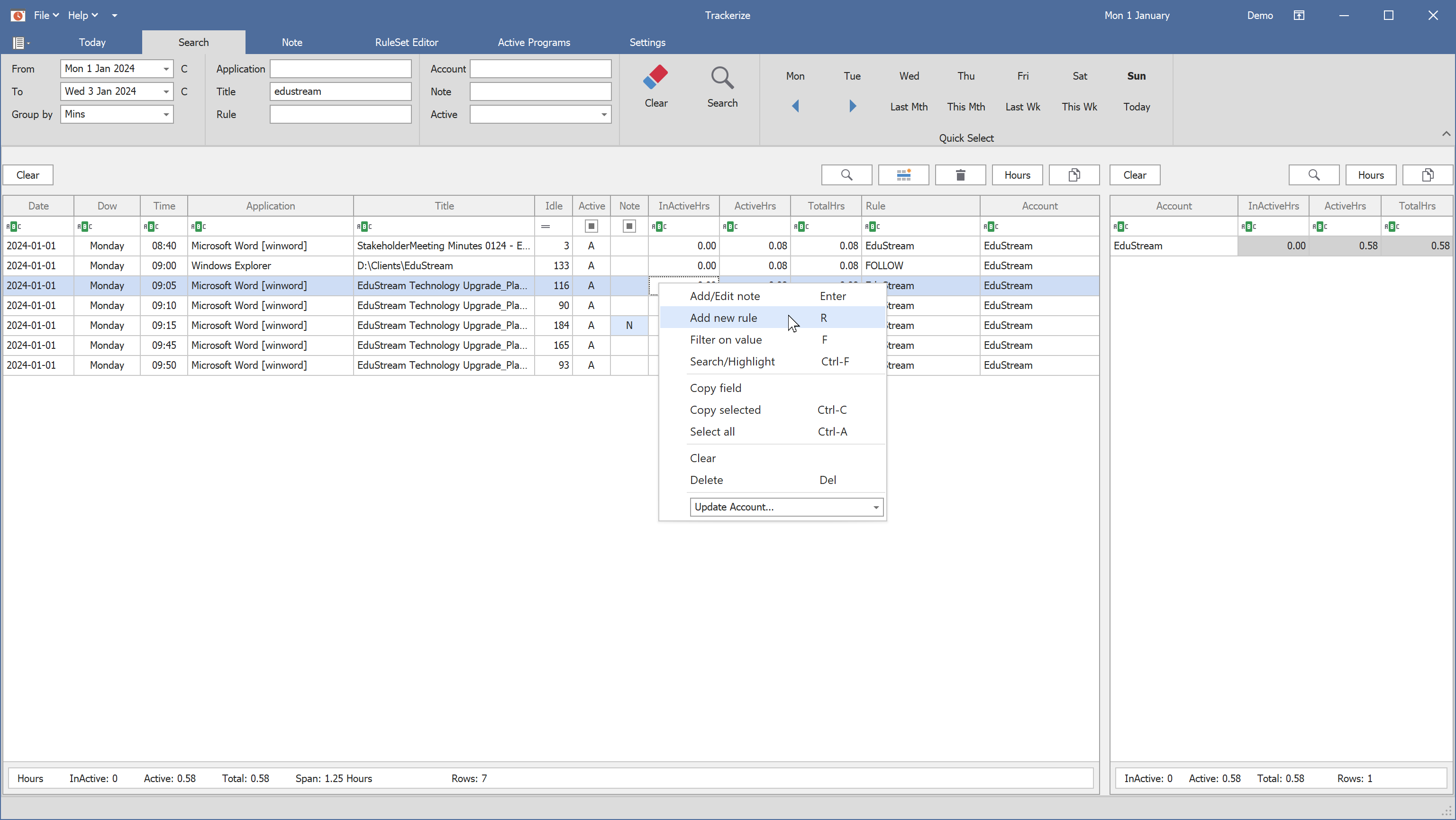1456x820 pixels.
Task: Open the From date dropdown
Action: (166, 69)
